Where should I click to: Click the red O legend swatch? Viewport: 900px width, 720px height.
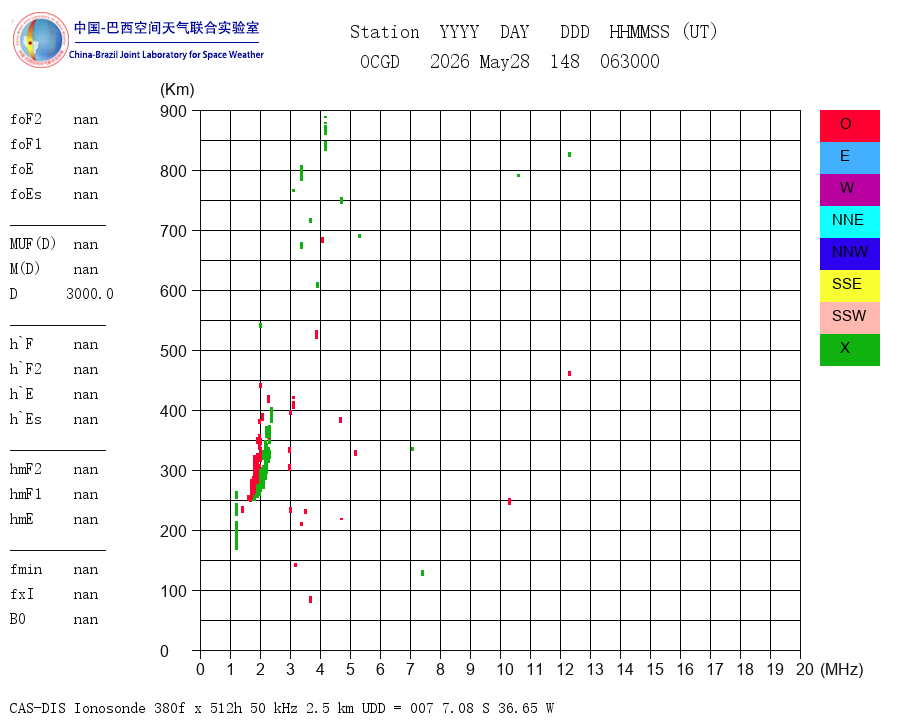[x=849, y=126]
